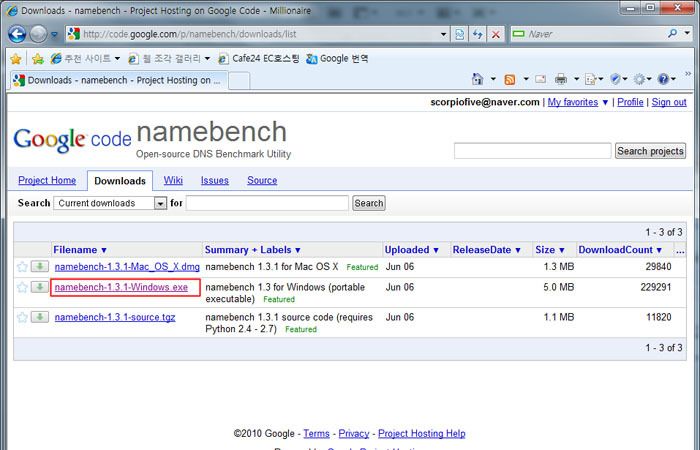Open the Page menu icon

click(591, 79)
